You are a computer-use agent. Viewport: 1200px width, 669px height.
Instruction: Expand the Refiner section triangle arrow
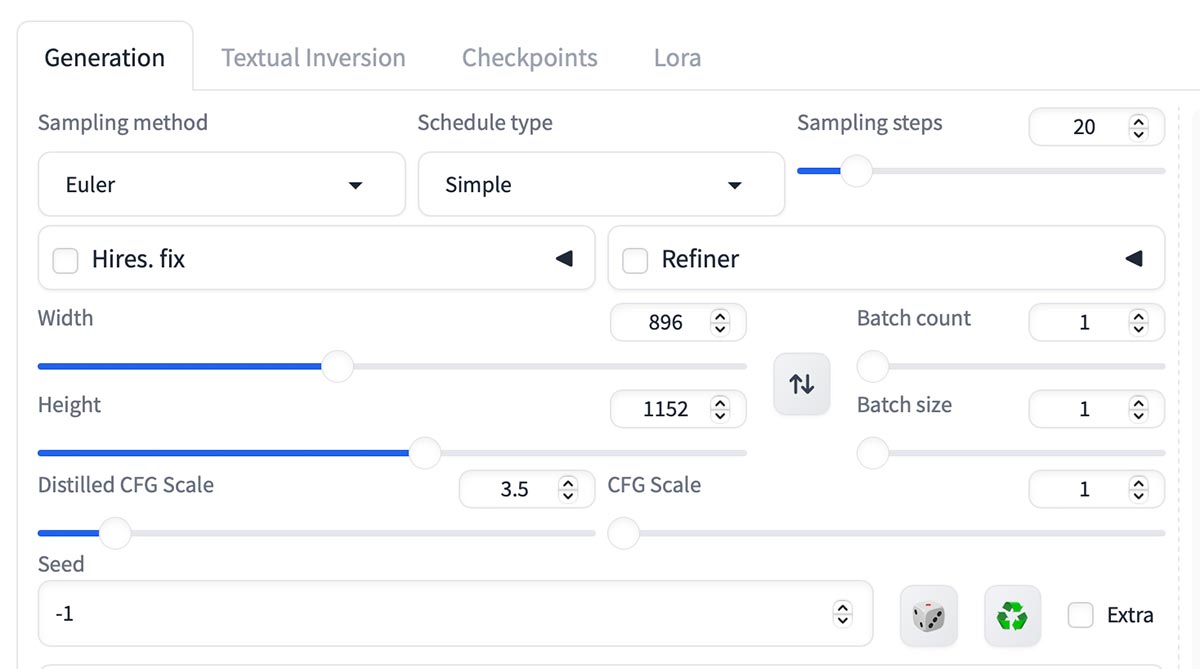pos(1133,259)
